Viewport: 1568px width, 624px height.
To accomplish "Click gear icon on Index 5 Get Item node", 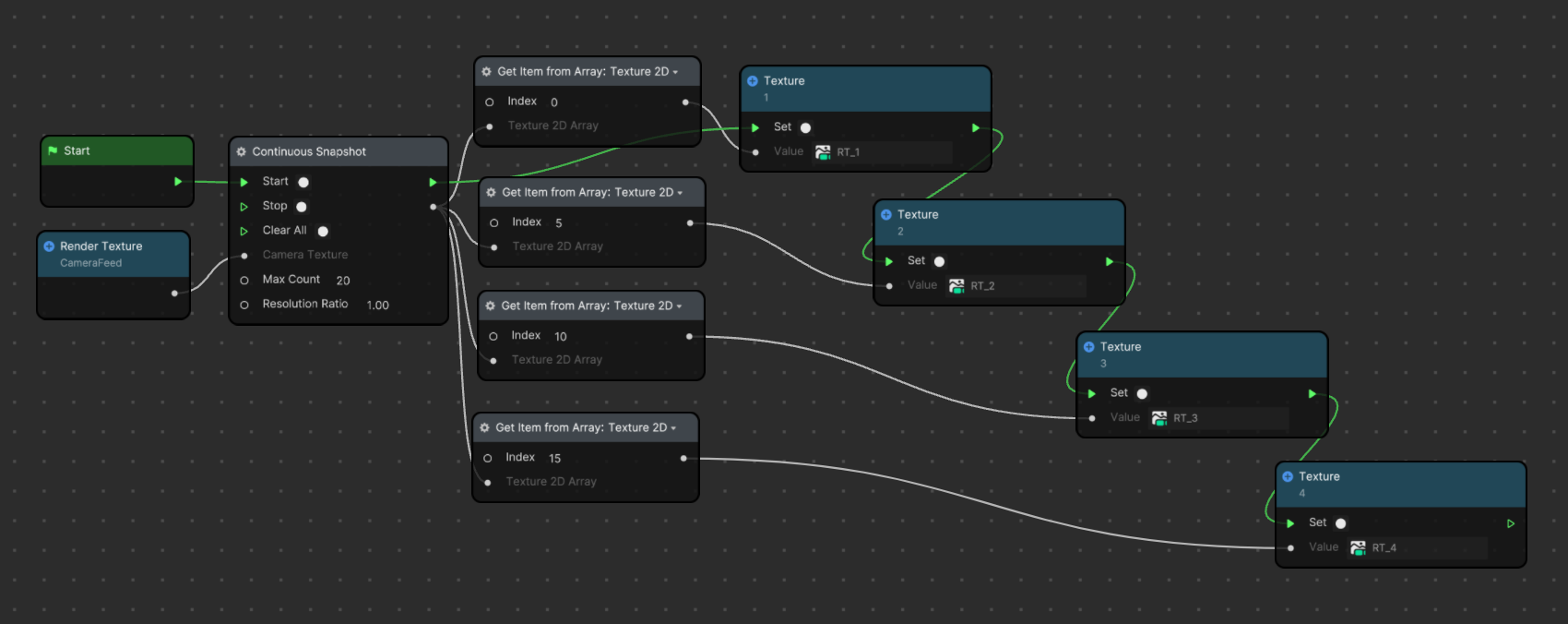I will (492, 192).
